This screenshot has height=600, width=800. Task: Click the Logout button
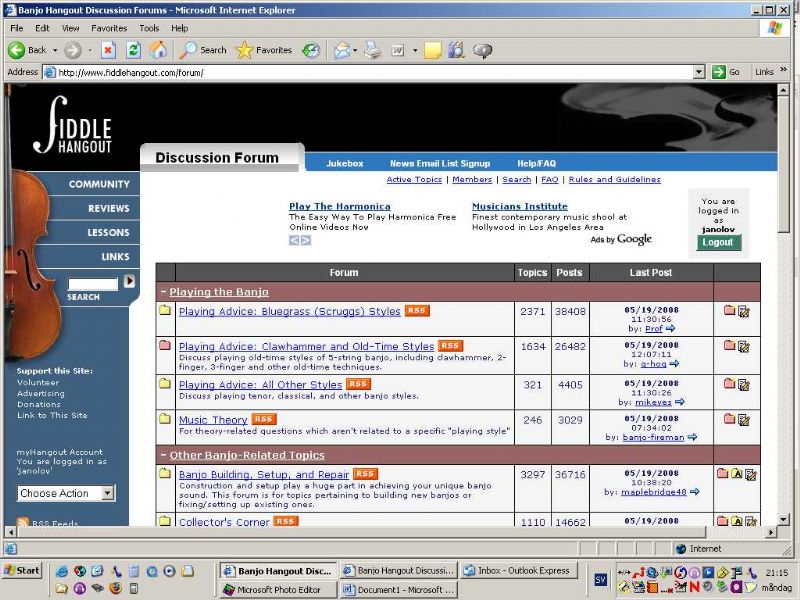(718, 243)
